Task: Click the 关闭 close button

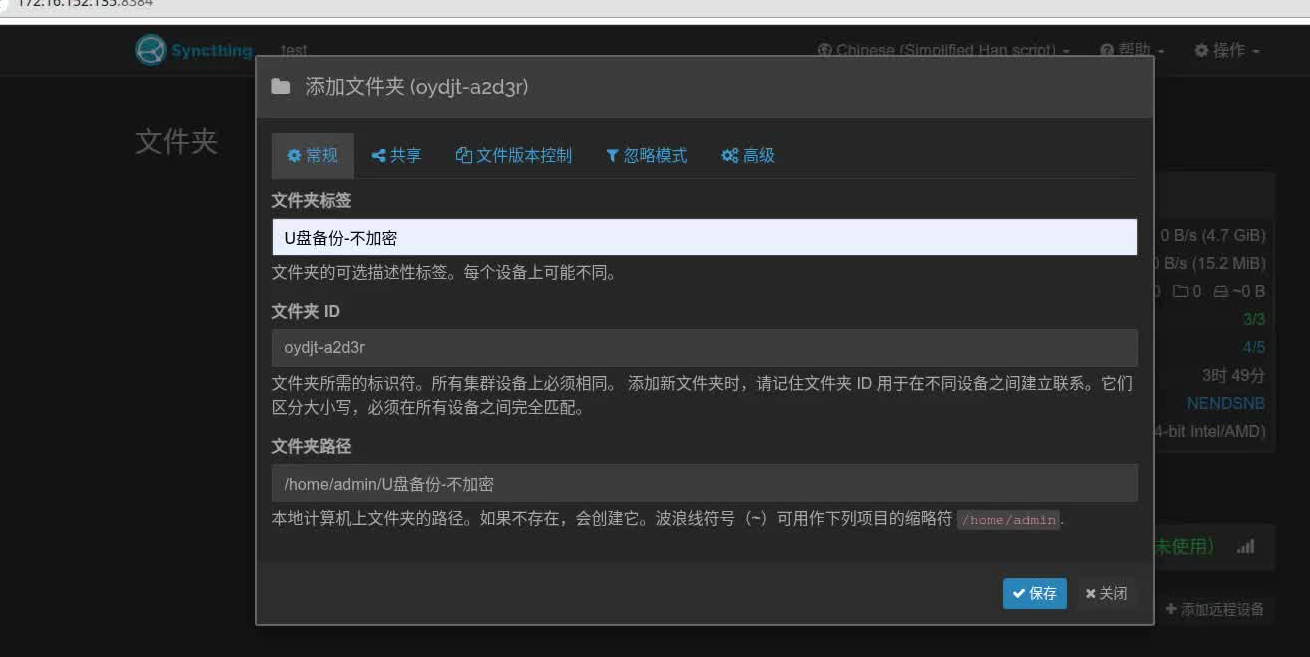Action: 1106,593
